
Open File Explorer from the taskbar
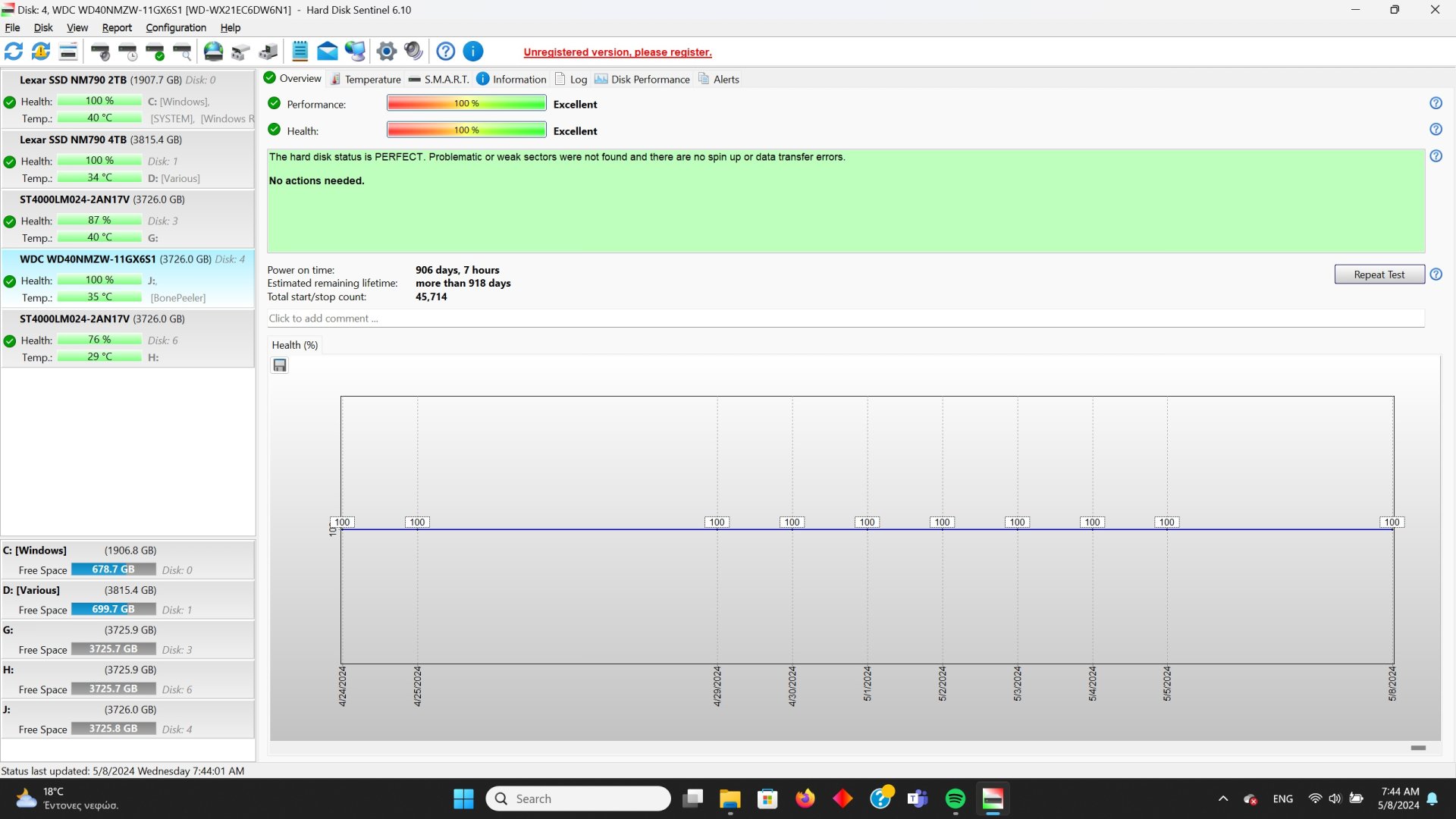[730, 799]
